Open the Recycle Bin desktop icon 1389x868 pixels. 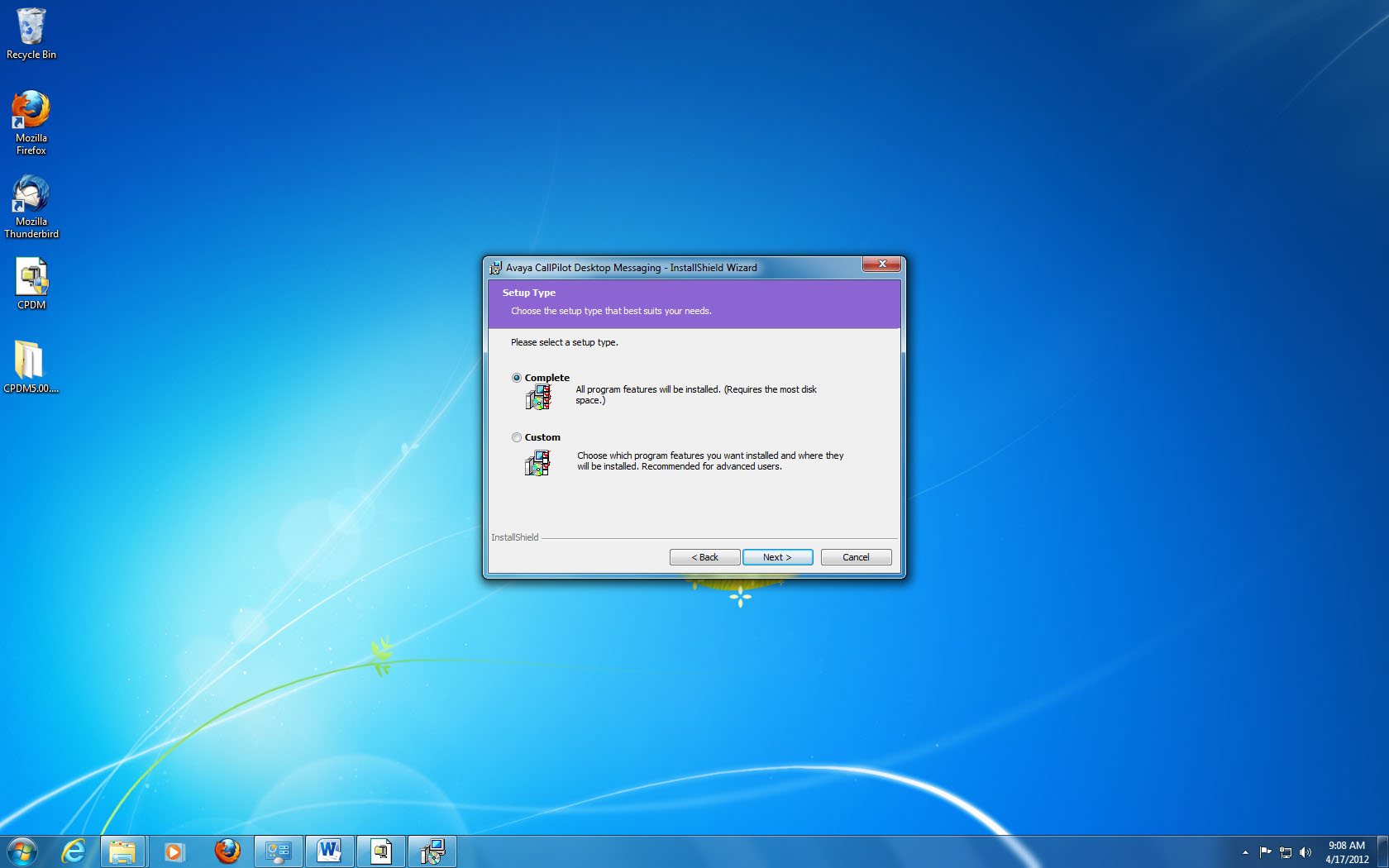point(31,34)
